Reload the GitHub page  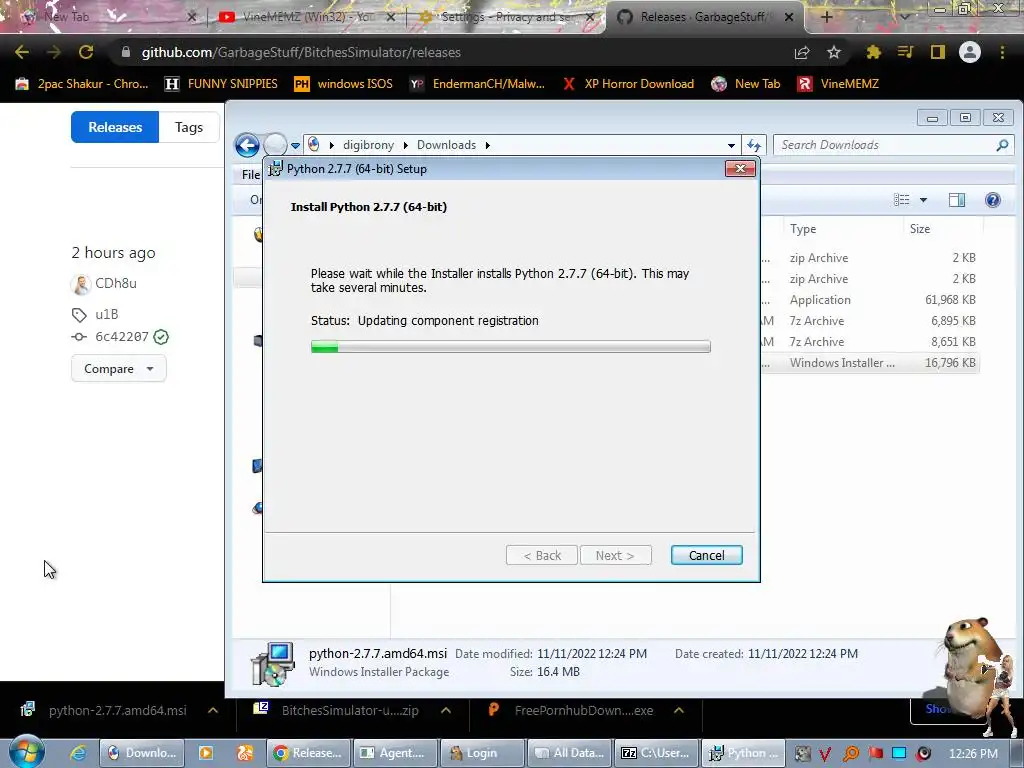pyautogui.click(x=86, y=52)
